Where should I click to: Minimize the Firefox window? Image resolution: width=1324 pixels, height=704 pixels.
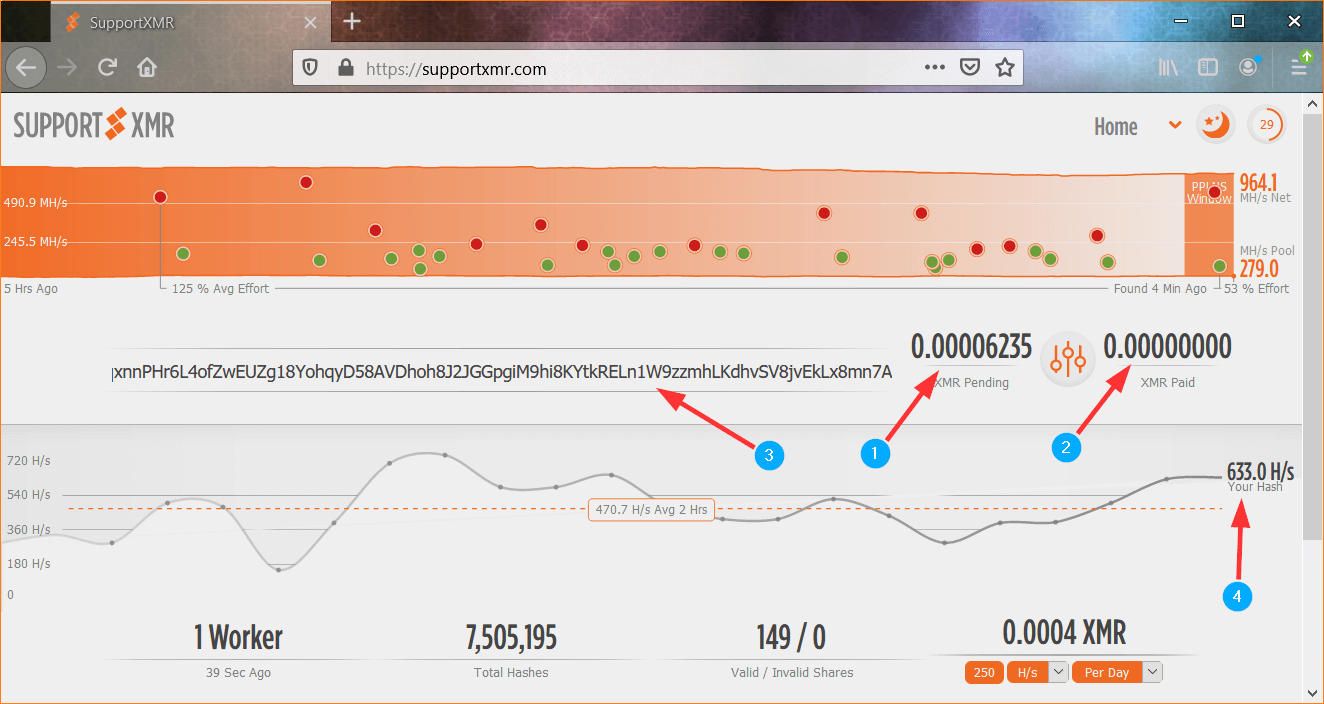[1183, 20]
